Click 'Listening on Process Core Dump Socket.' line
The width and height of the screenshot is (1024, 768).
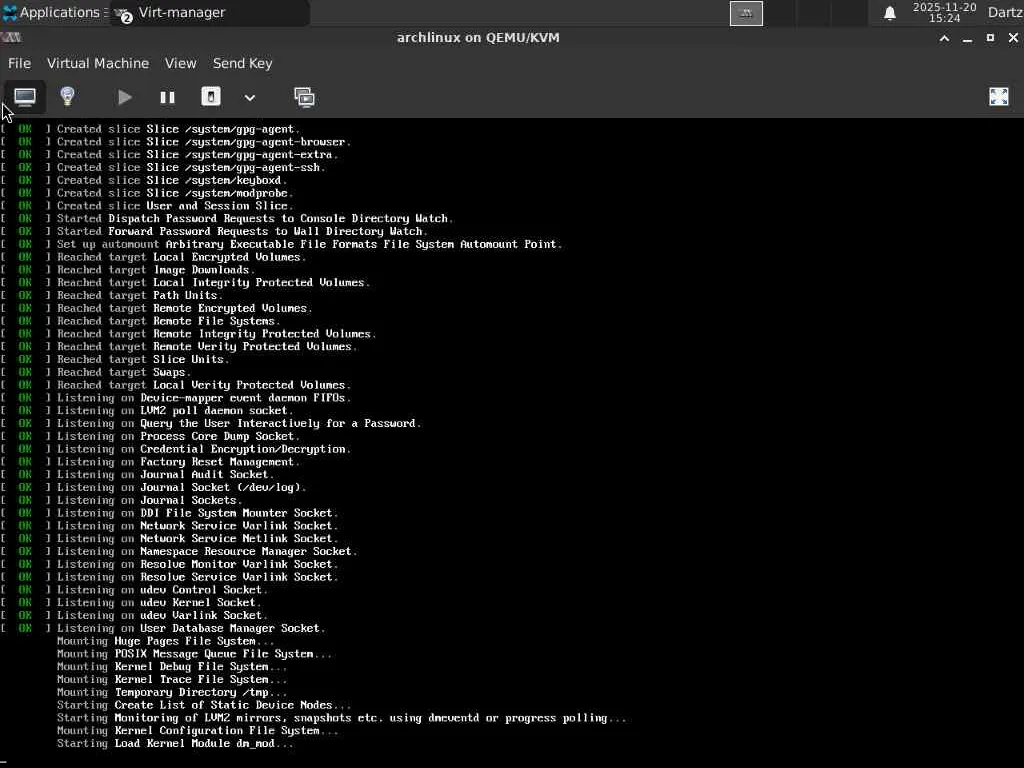[x=178, y=436]
